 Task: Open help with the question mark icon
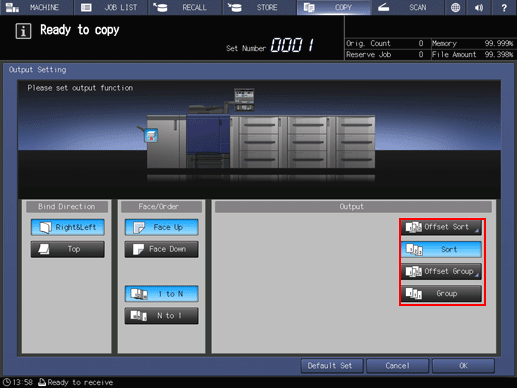pos(504,7)
